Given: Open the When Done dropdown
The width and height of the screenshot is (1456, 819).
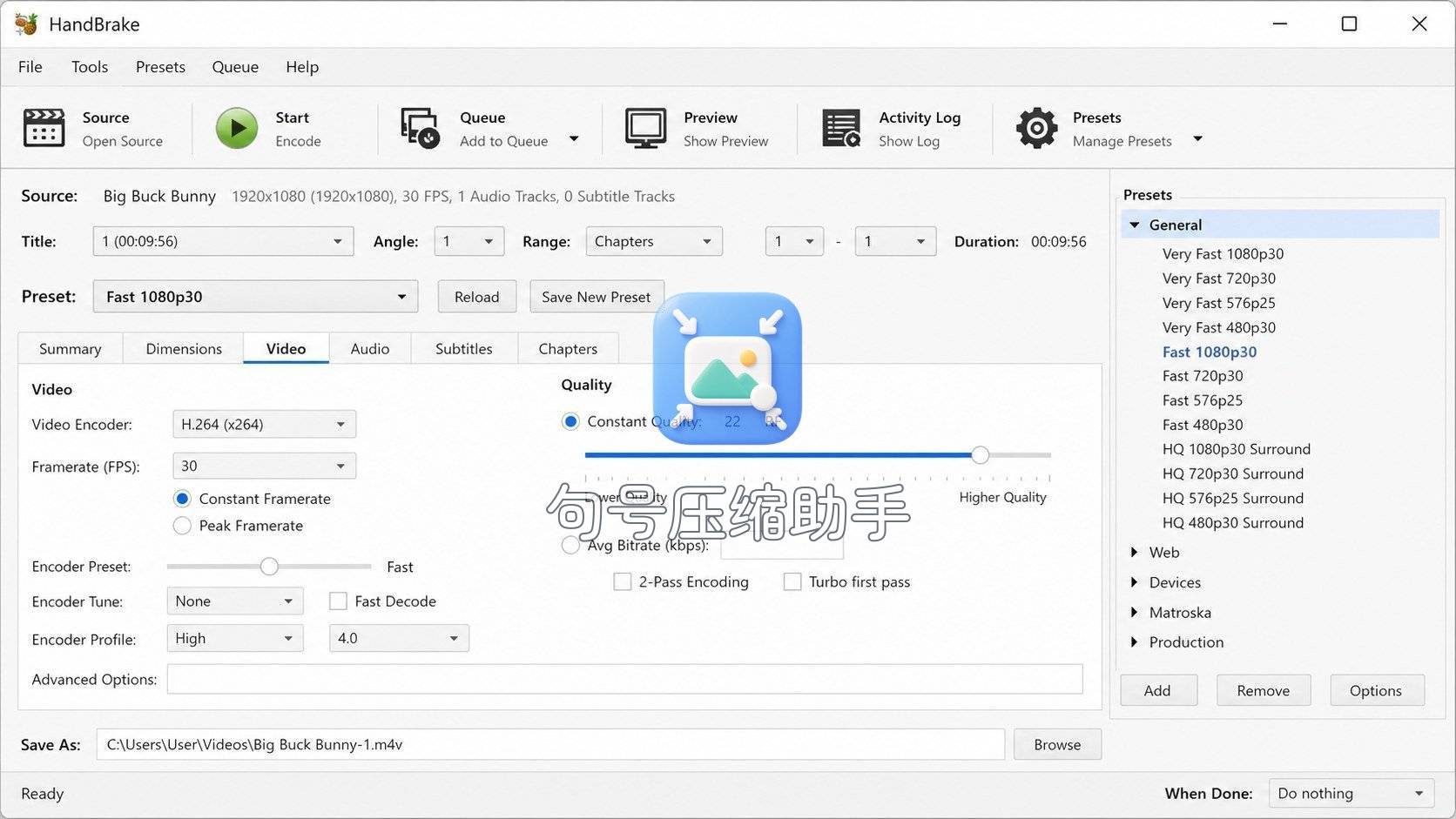Looking at the screenshot, I should [1352, 793].
